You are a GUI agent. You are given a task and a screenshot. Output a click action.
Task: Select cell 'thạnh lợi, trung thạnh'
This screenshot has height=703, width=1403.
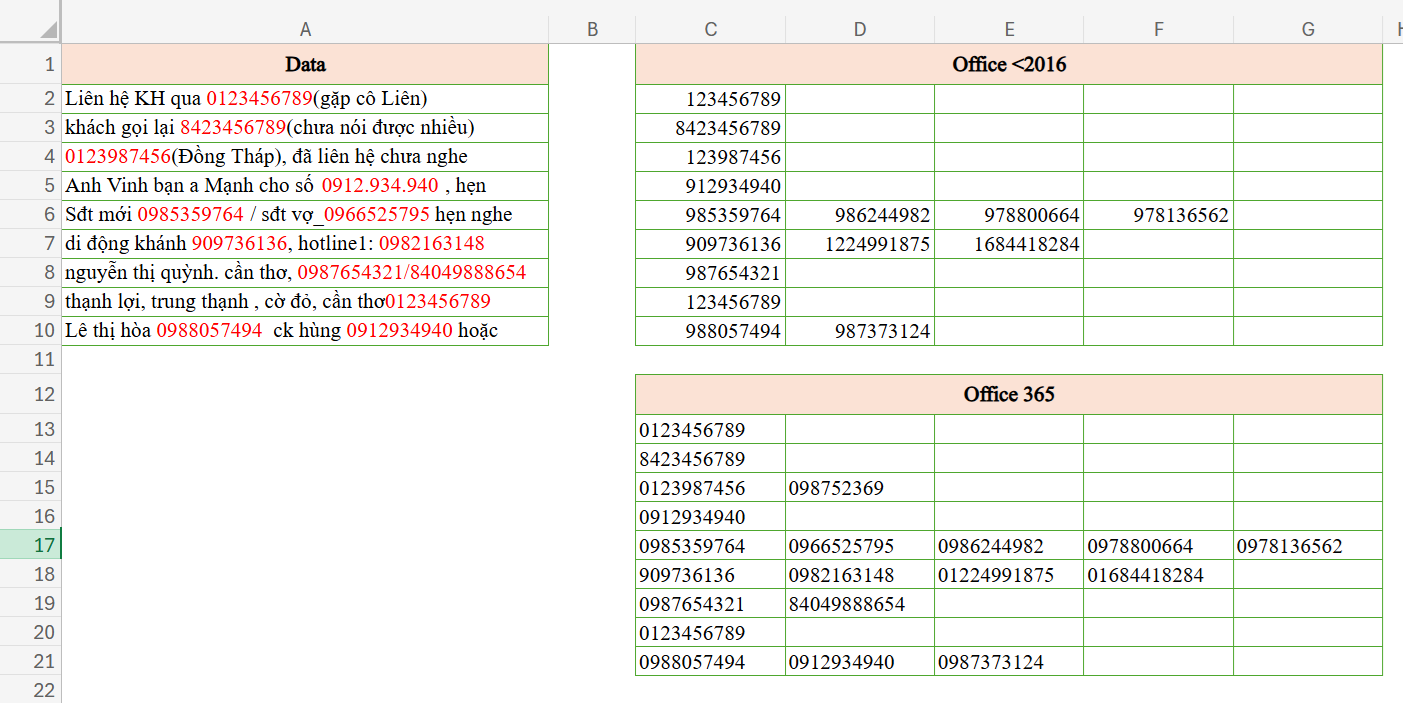tap(305, 302)
